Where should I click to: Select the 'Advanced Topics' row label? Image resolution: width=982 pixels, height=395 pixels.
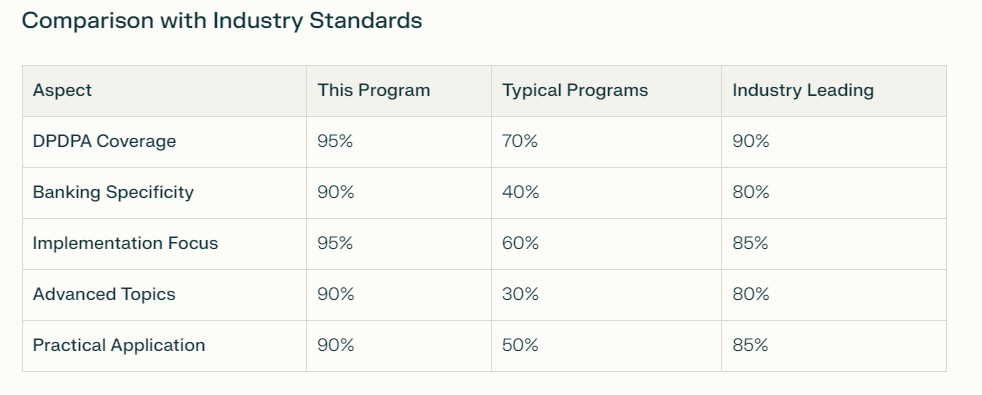point(104,294)
